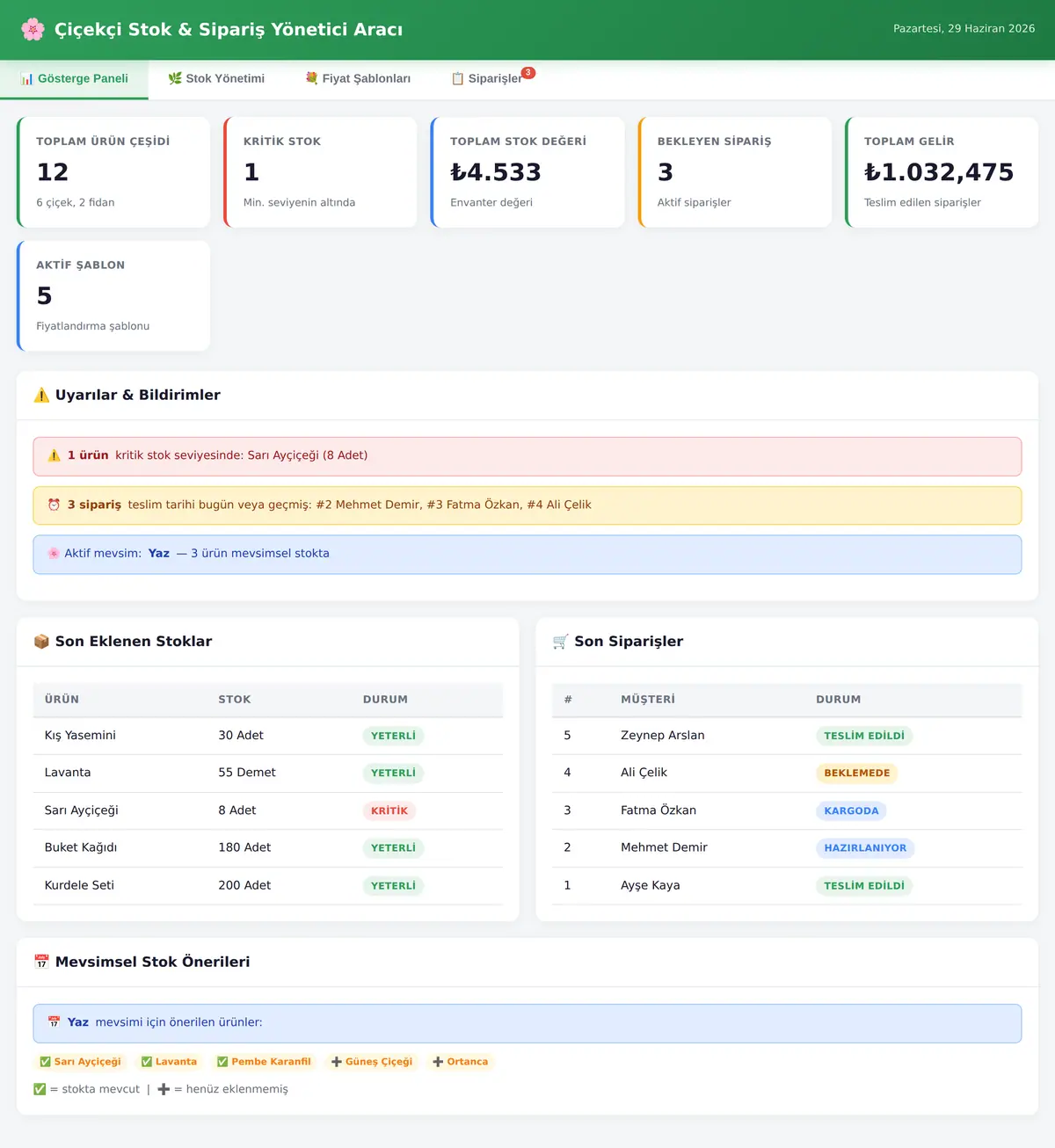Viewport: 1055px width, 1148px height.
Task: Go to the Fiyat Şablonları tab
Action: pos(358,79)
